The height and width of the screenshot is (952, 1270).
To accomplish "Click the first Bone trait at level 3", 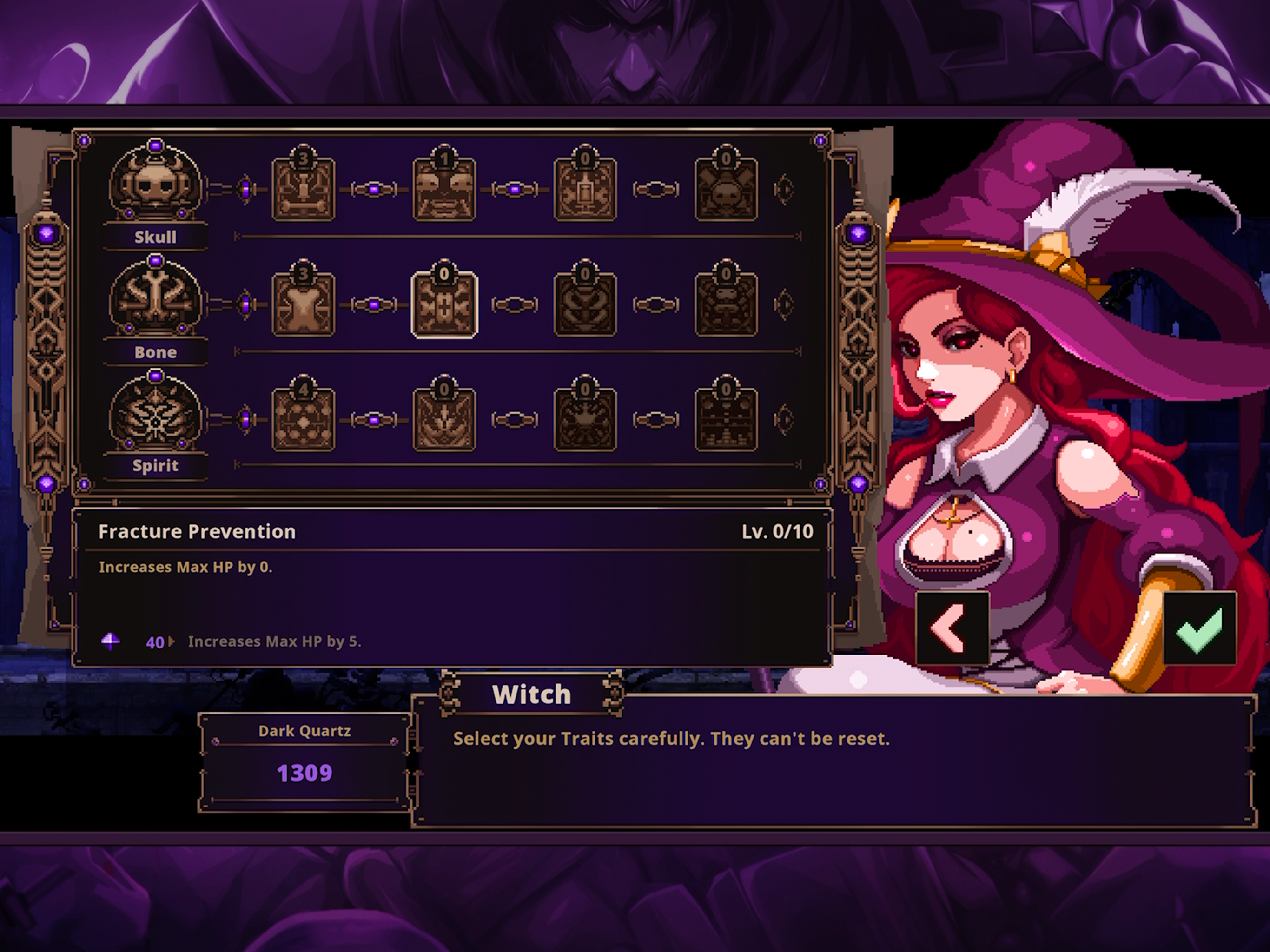I will [303, 299].
